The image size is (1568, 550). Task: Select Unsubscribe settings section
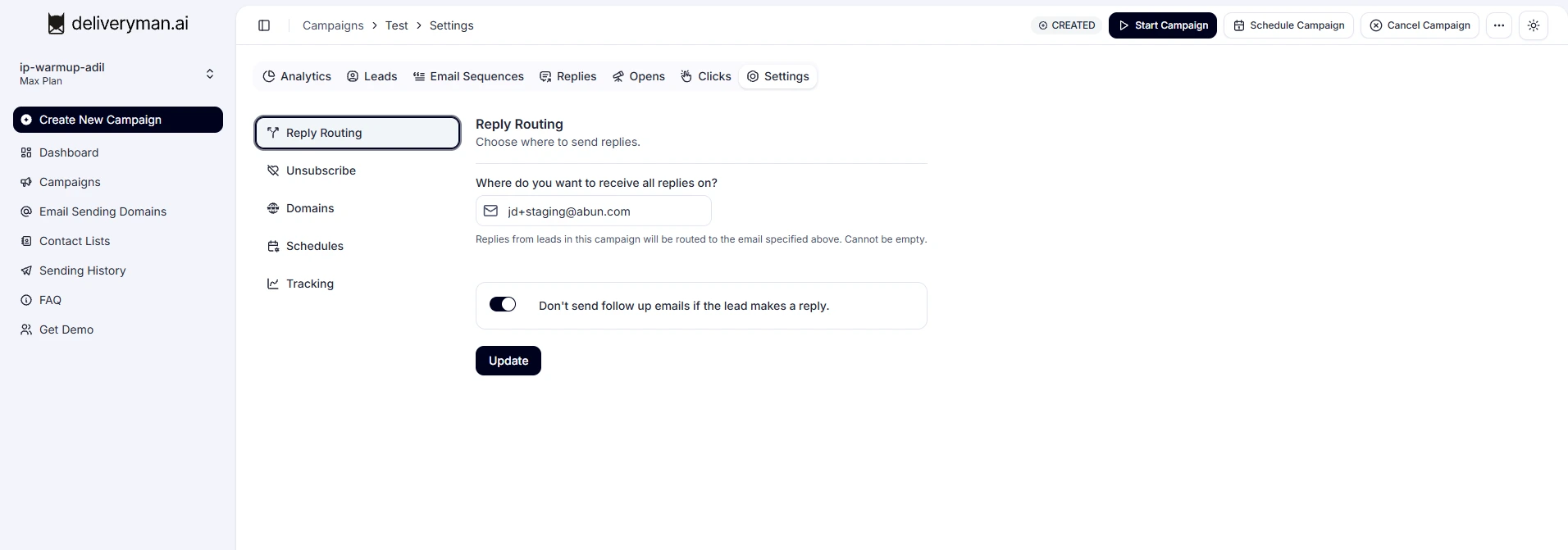point(321,170)
